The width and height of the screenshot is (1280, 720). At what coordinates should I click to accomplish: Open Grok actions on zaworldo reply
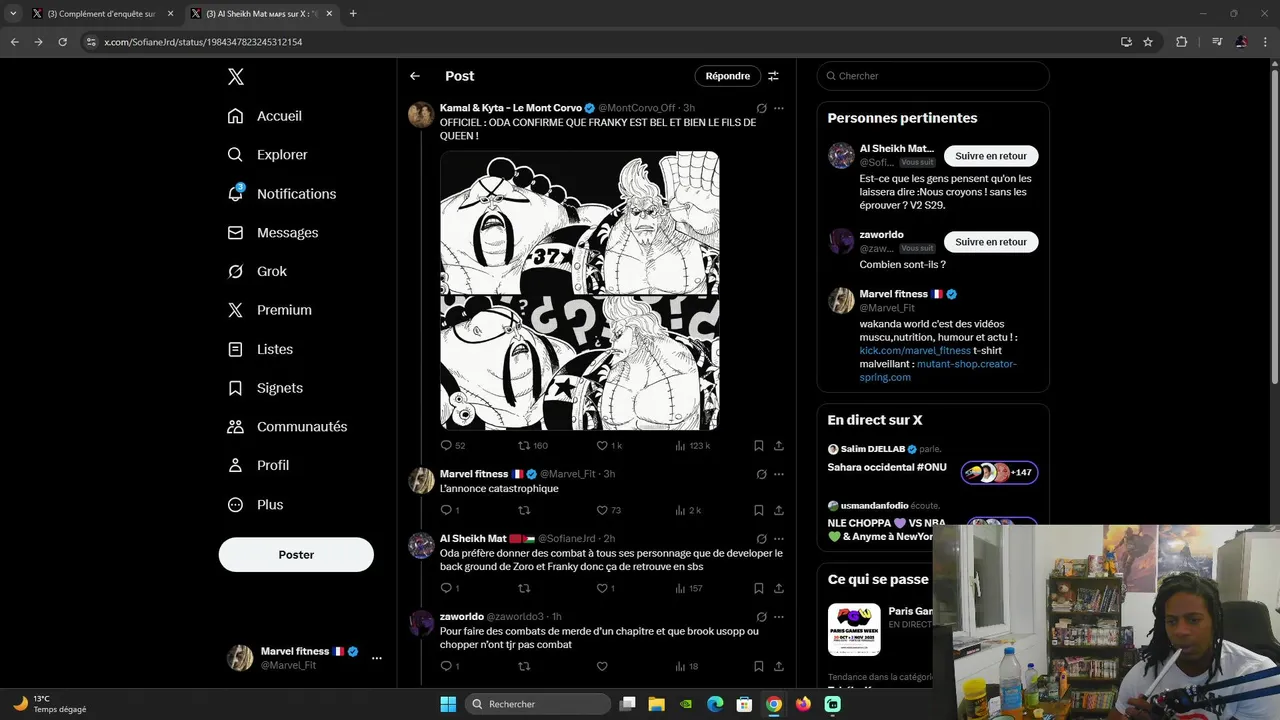tap(761, 617)
